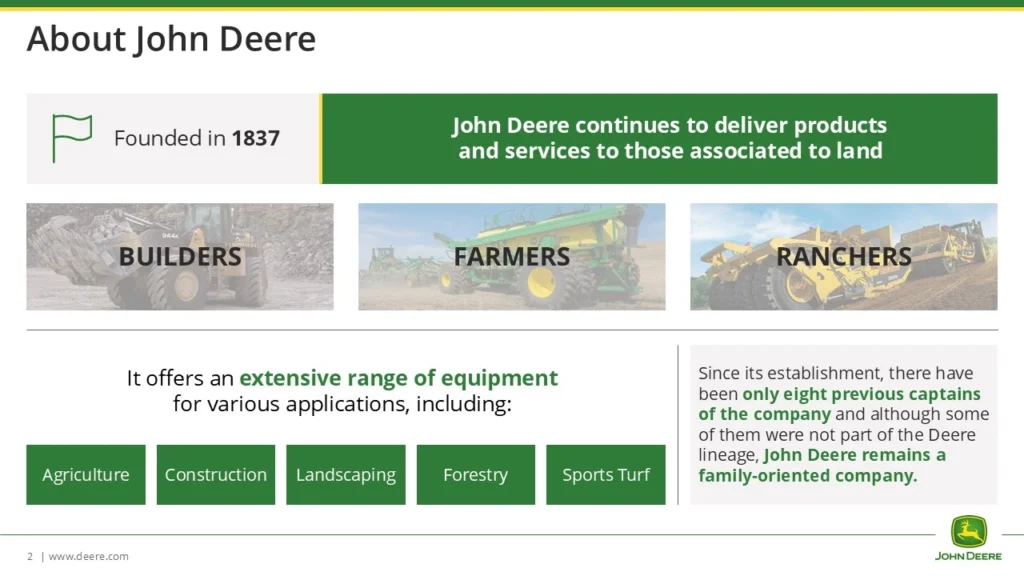This screenshot has height=576, width=1024.
Task: Open the www.deere.com footer link
Action: tap(89, 556)
